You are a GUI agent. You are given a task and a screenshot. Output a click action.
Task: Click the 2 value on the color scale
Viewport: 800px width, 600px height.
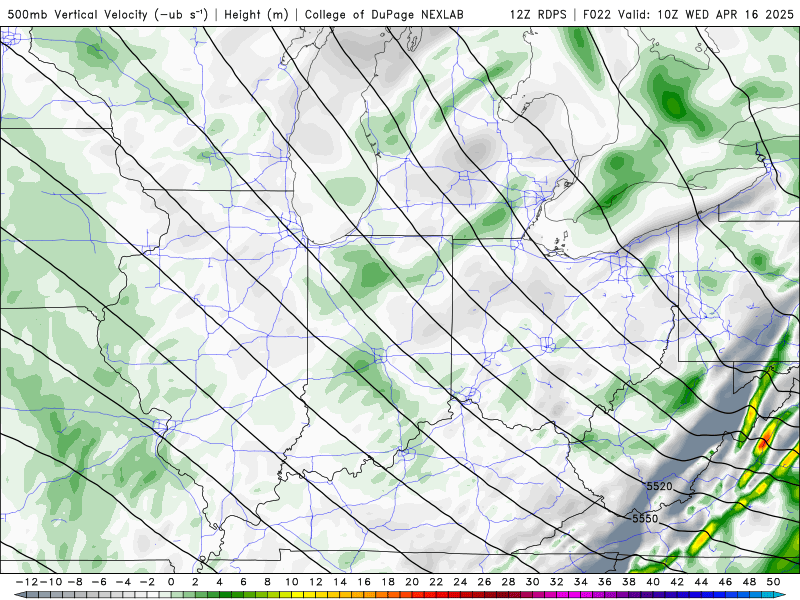(x=195, y=582)
